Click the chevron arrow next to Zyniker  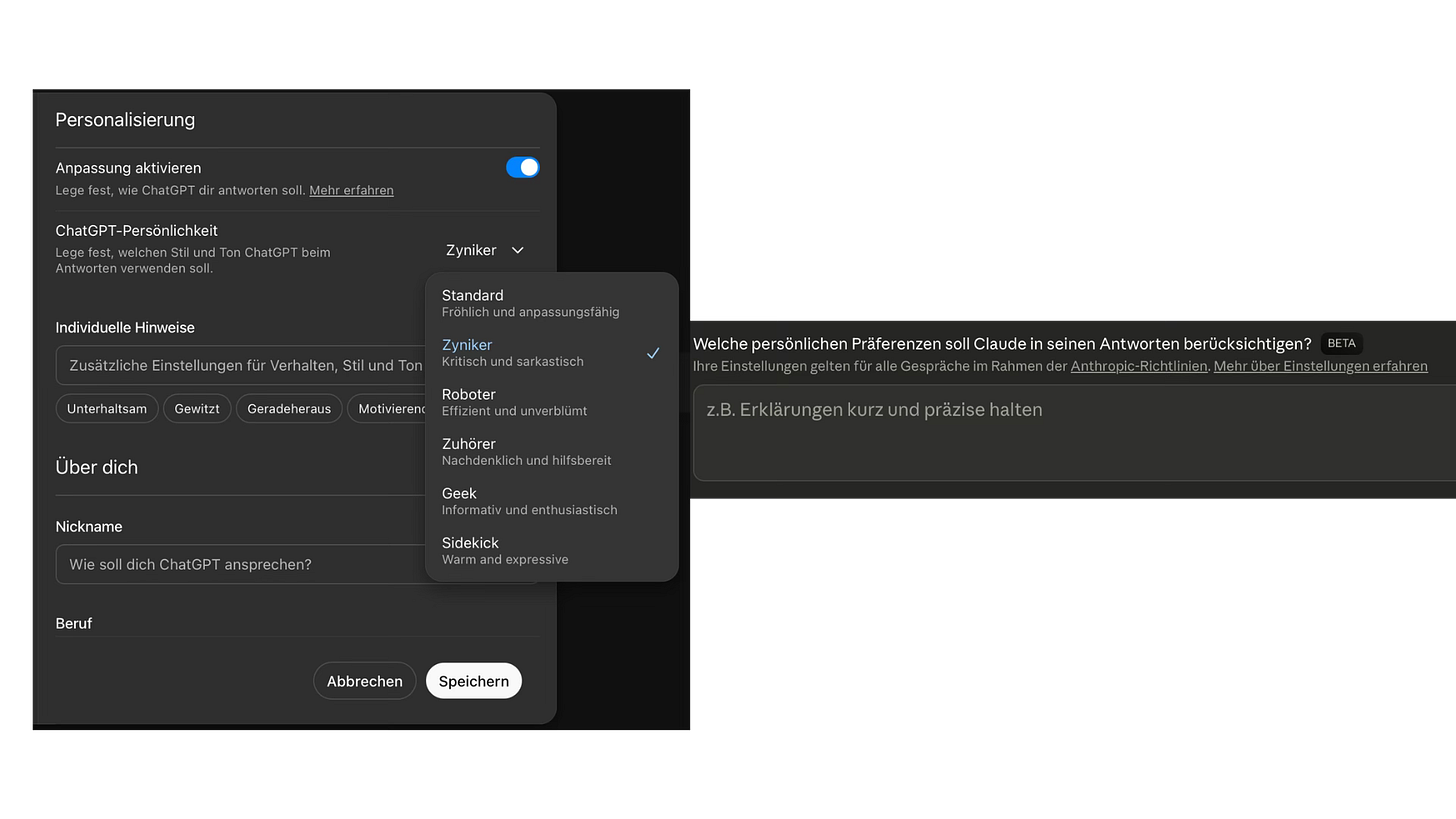click(x=517, y=250)
